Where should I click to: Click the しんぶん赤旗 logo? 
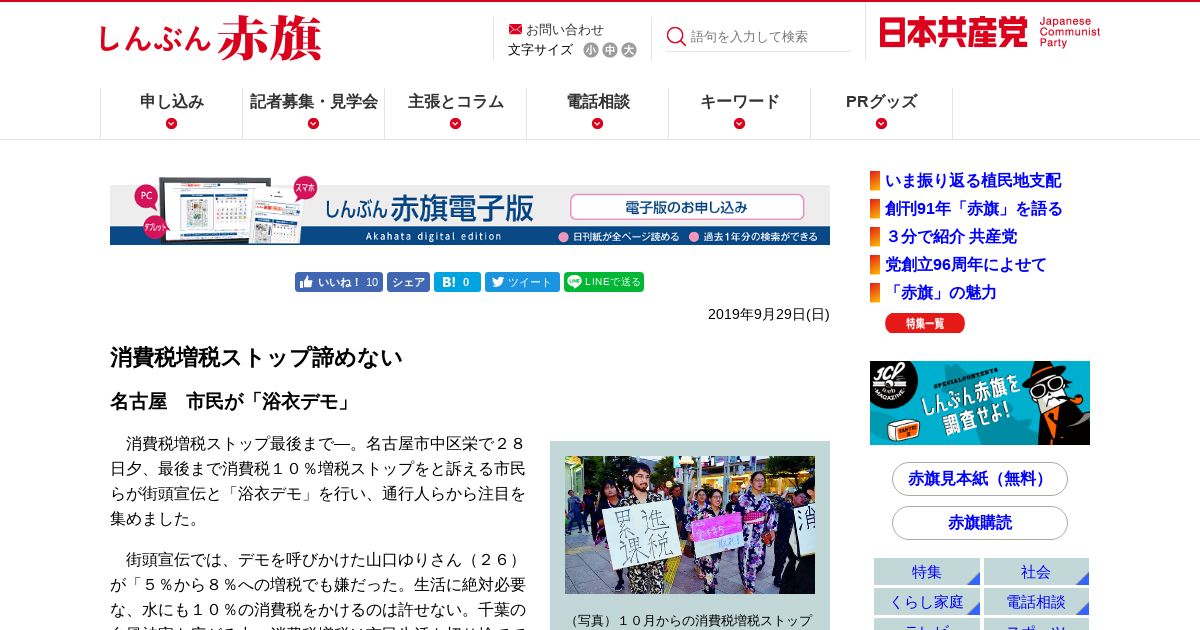(209, 39)
